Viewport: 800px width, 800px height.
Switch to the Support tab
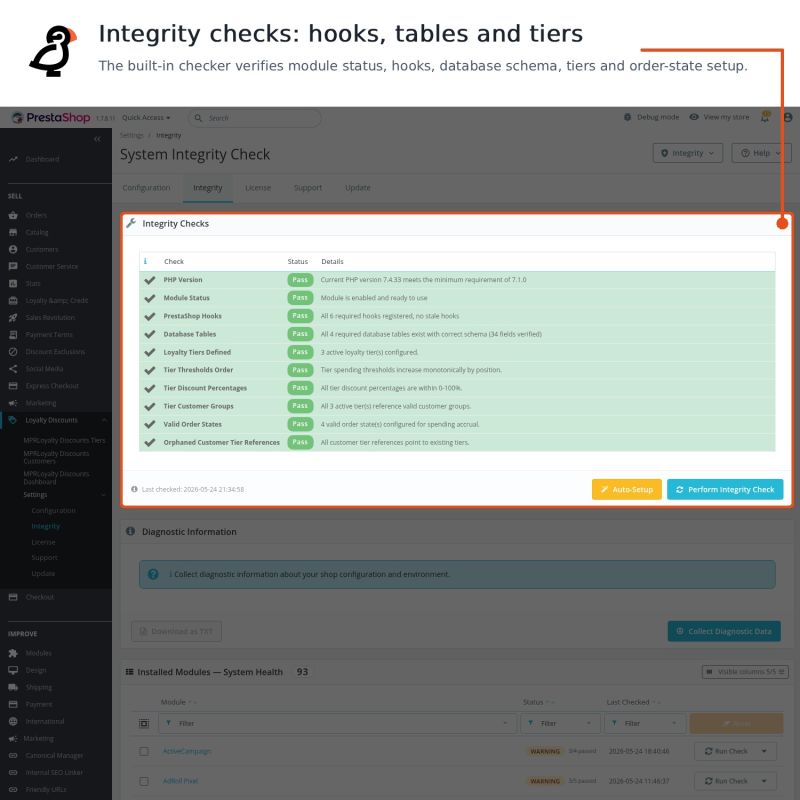[x=308, y=188]
